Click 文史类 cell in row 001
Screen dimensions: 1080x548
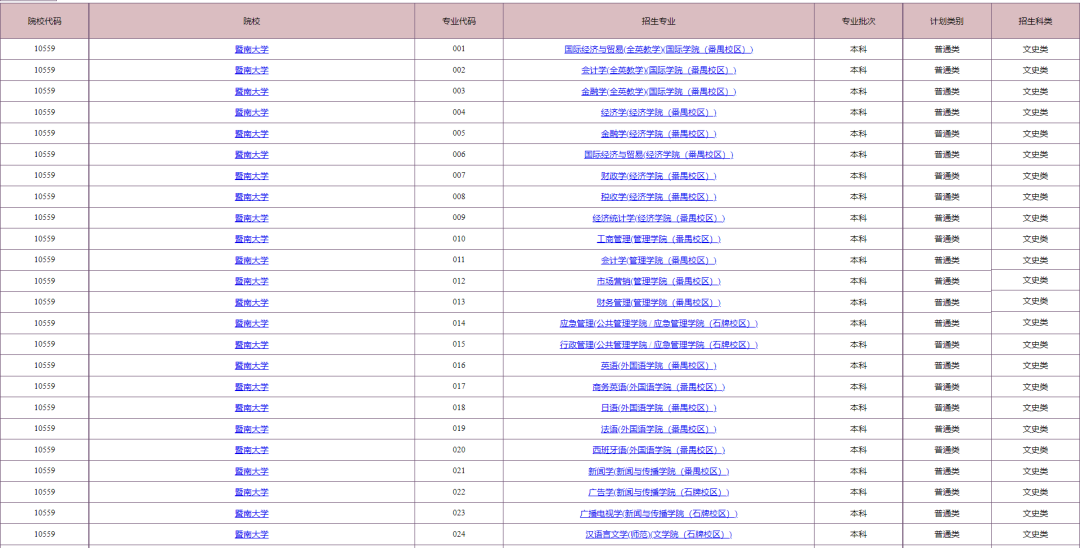[x=1035, y=50]
